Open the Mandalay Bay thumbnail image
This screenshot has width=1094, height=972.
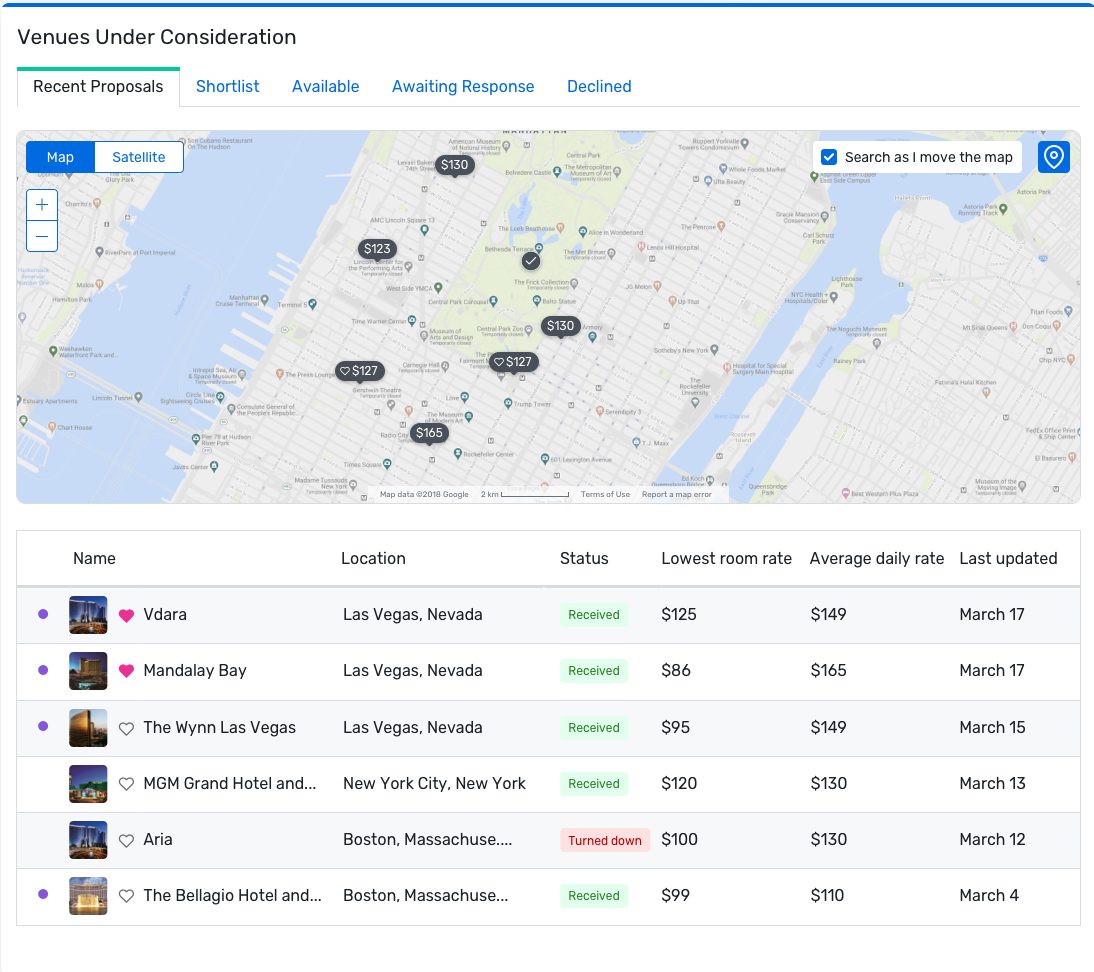click(x=88, y=671)
